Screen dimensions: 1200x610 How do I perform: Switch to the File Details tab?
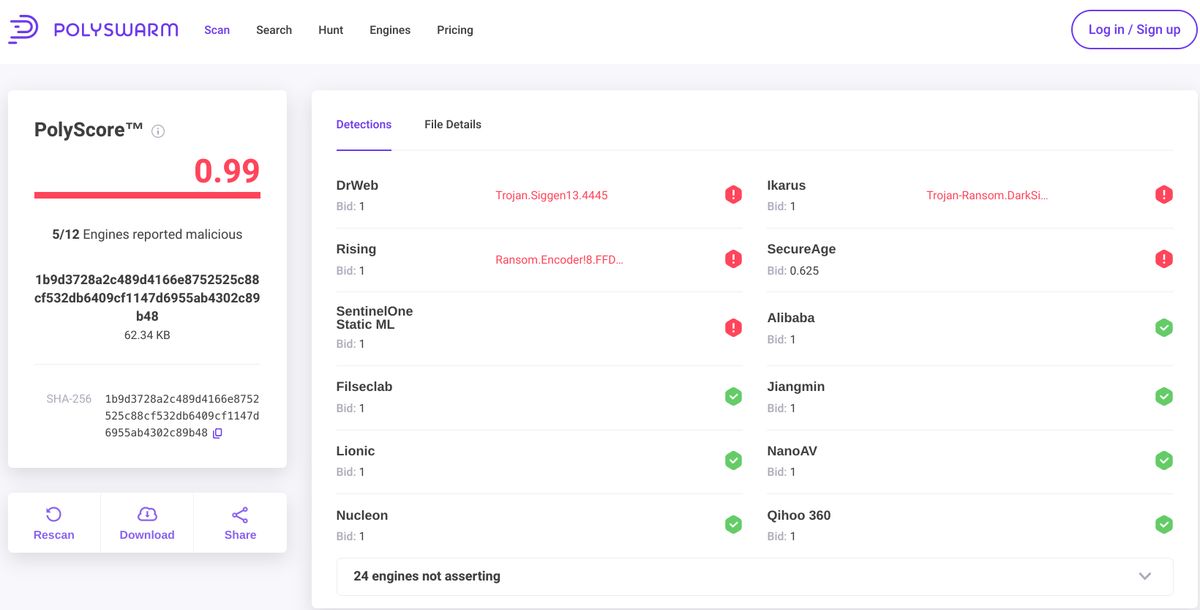452,124
